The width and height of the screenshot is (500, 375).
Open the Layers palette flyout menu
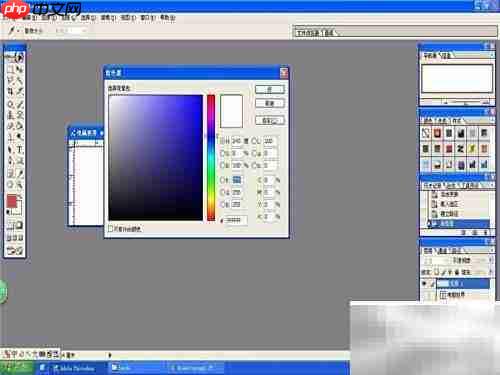point(492,250)
